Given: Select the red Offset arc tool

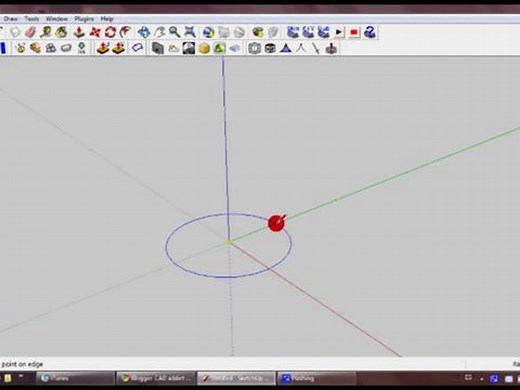Looking at the screenshot, I should click(x=125, y=32).
